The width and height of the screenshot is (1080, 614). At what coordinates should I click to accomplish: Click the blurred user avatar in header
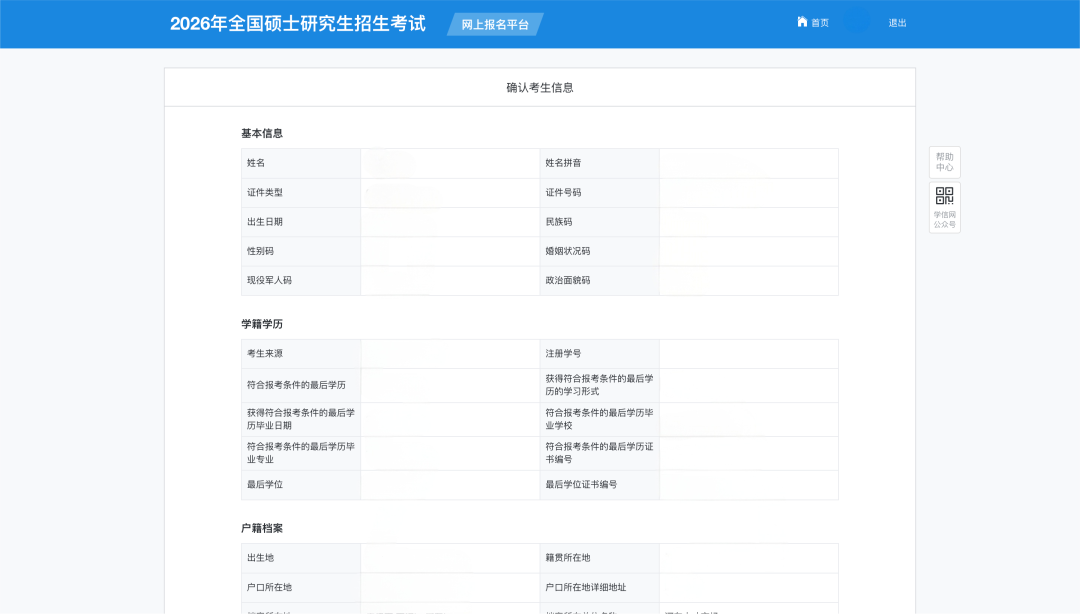(856, 22)
